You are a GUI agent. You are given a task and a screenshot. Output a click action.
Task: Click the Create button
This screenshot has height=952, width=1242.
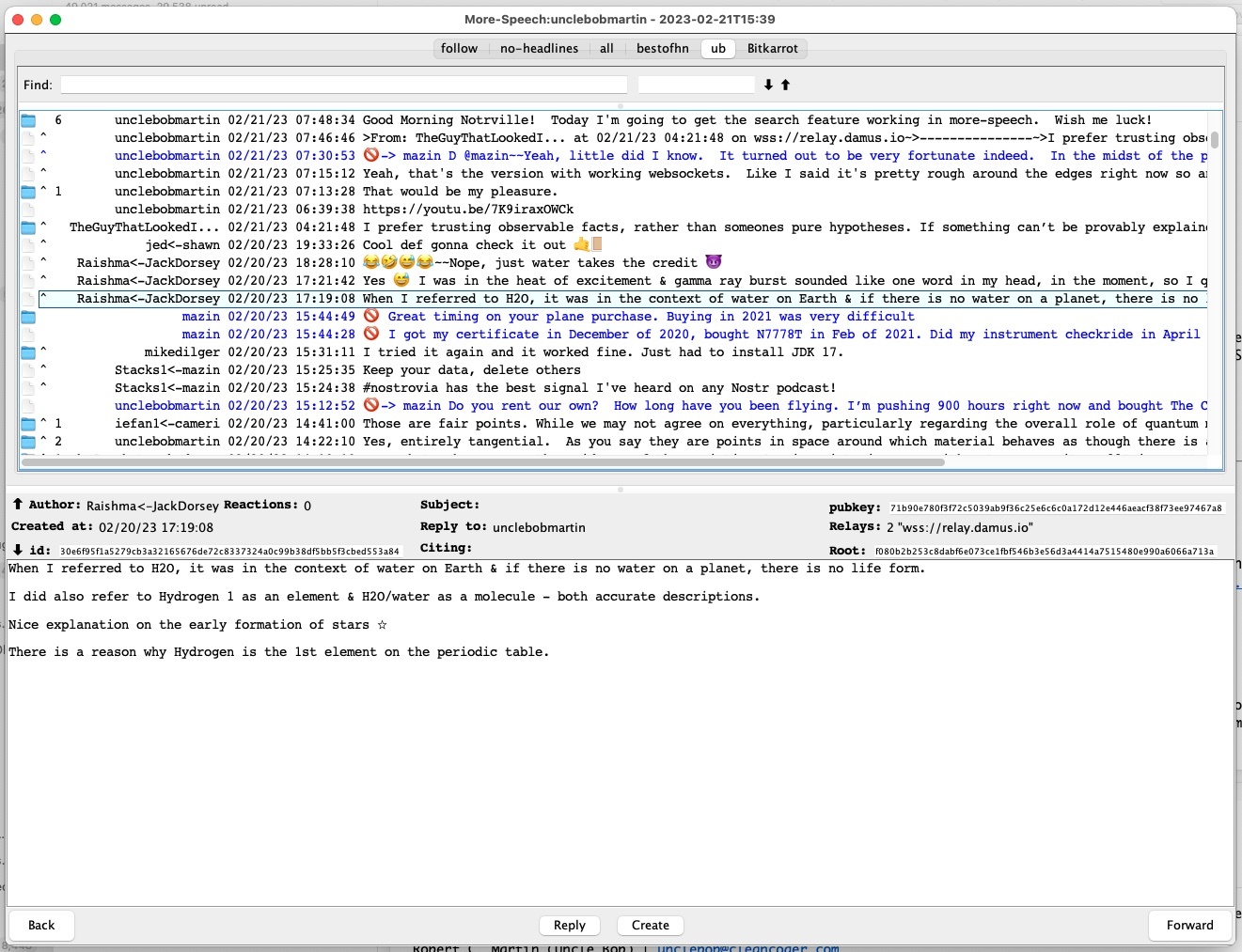point(651,926)
